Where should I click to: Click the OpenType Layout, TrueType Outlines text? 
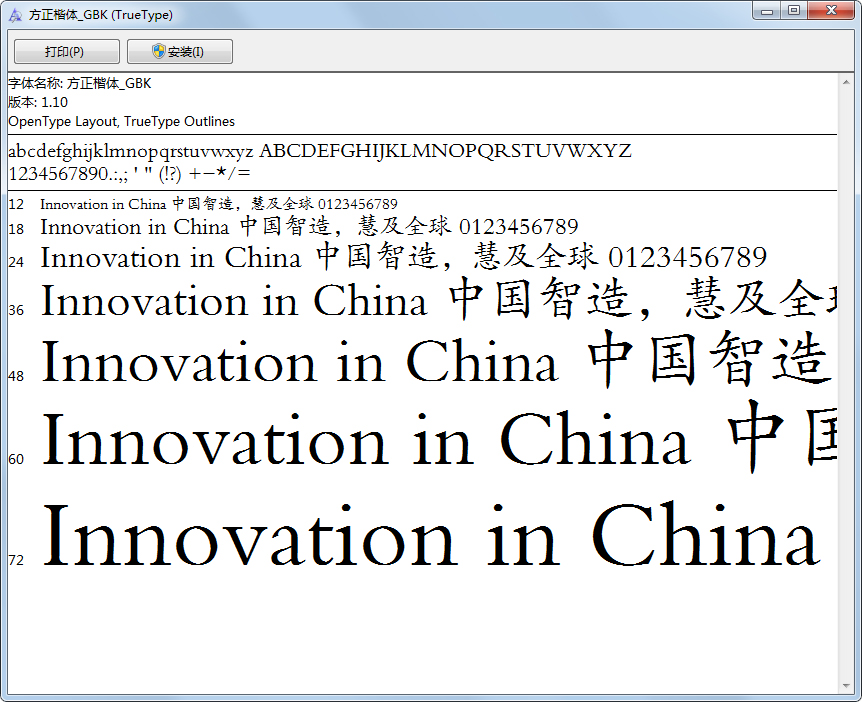tap(121, 121)
